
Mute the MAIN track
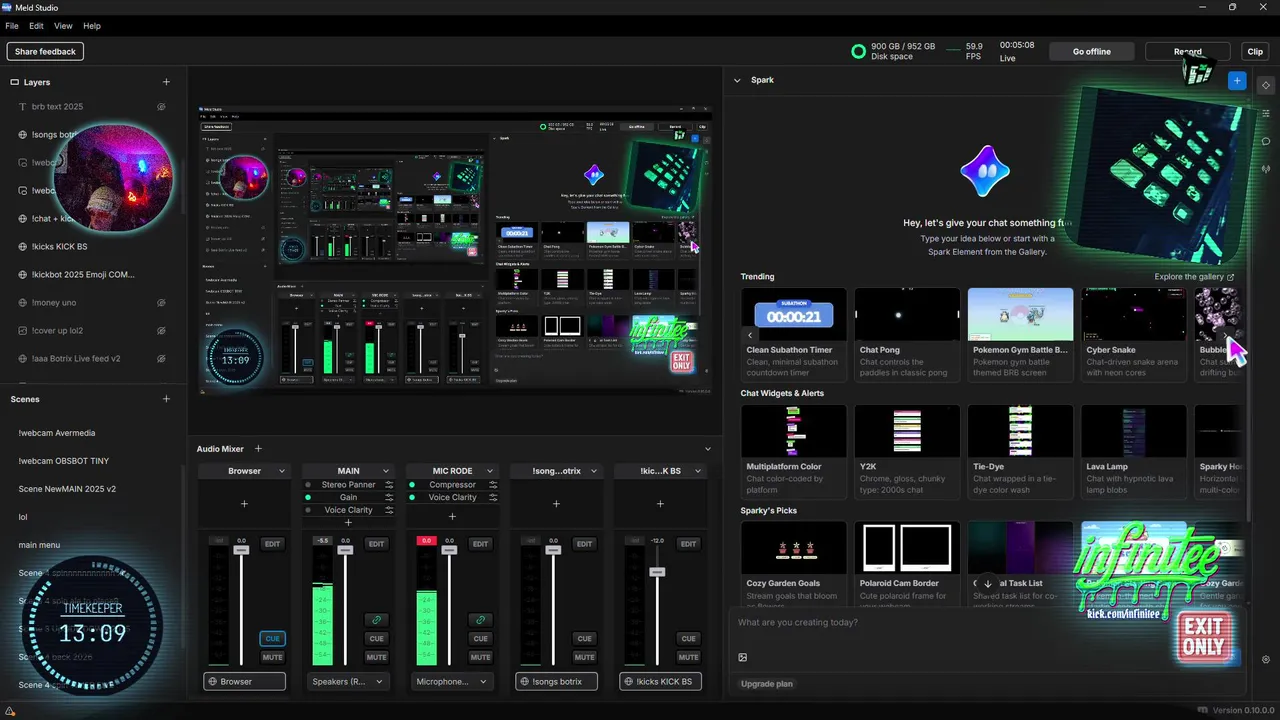376,657
